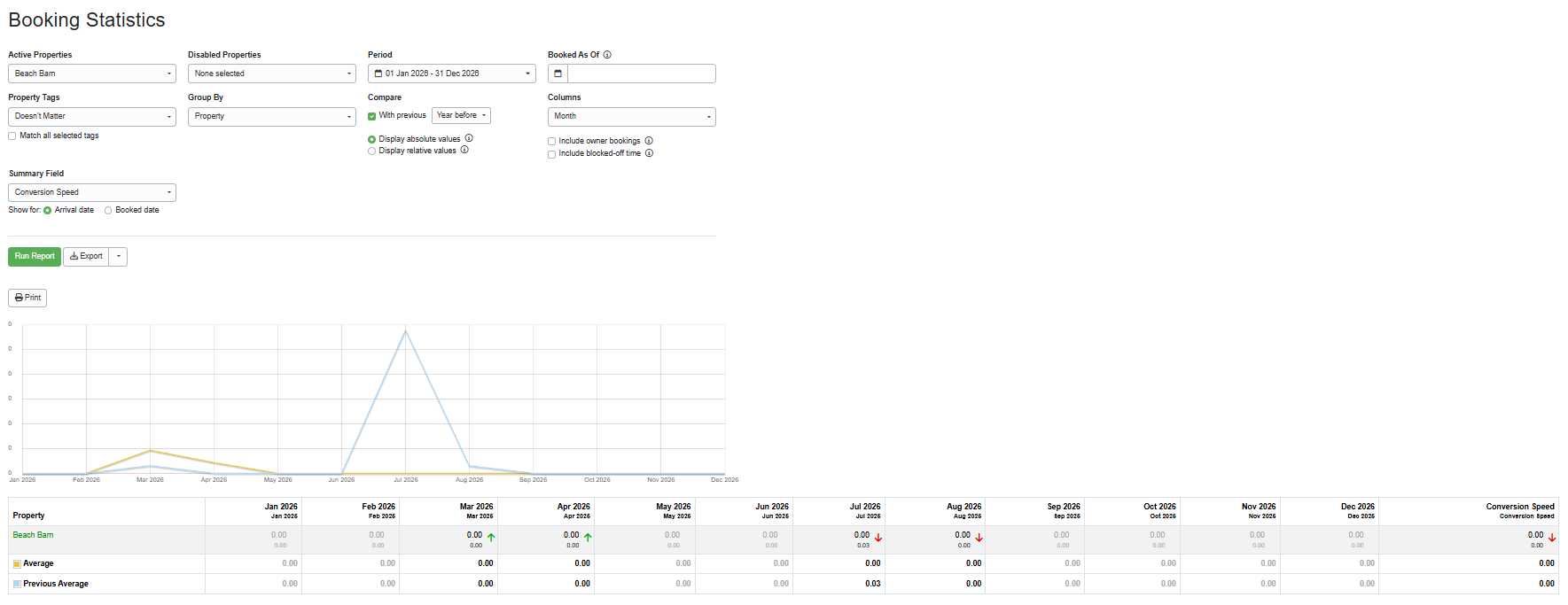Click the blue Previous Average legend swatch
Viewport: 1568px width, 605px height.
(17, 584)
